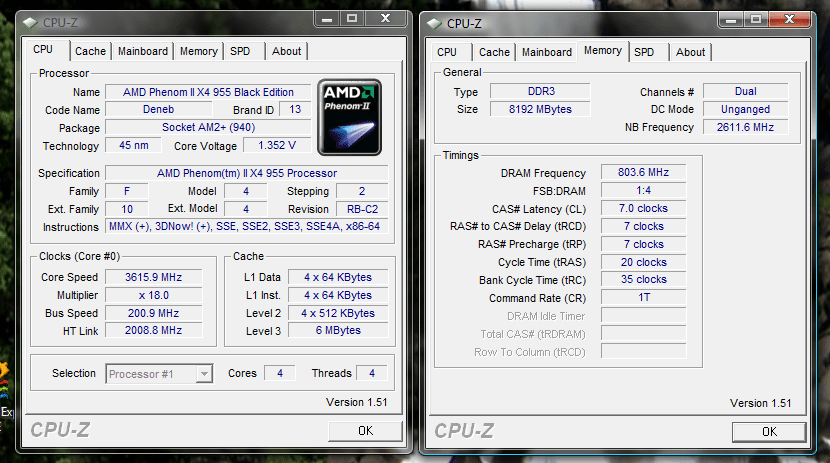830x463 pixels.
Task: Click the Cores count field
Action: [x=279, y=373]
